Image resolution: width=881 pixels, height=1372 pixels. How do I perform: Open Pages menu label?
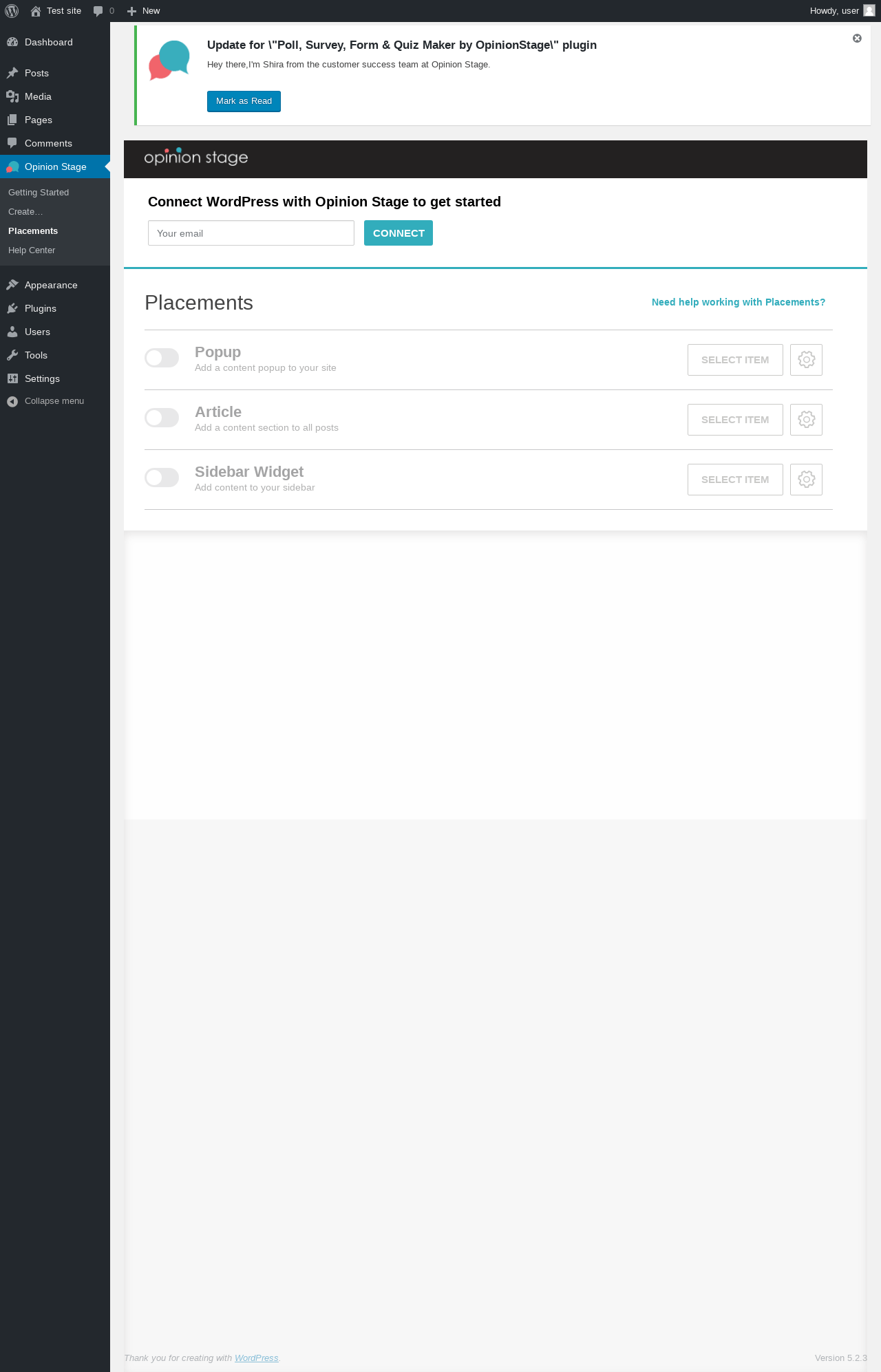click(39, 120)
